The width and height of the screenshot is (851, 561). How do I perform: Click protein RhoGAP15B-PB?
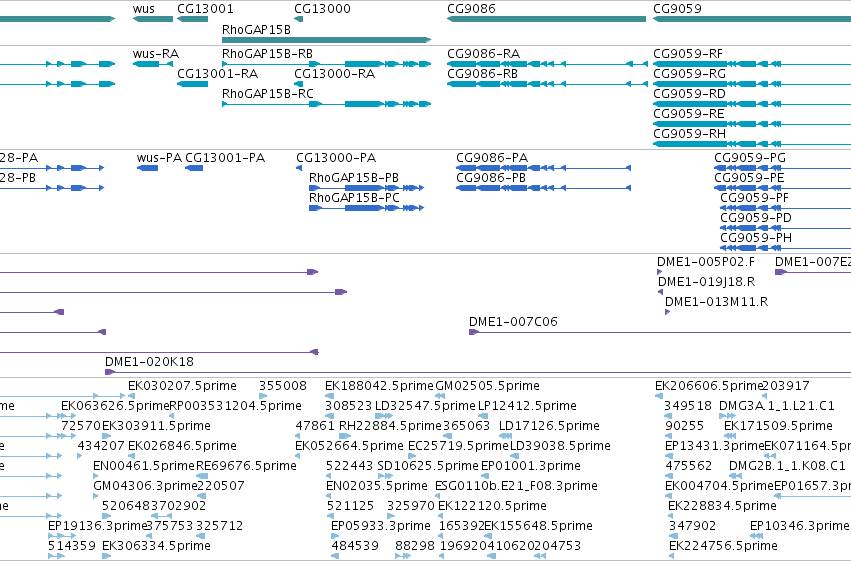pos(354,178)
